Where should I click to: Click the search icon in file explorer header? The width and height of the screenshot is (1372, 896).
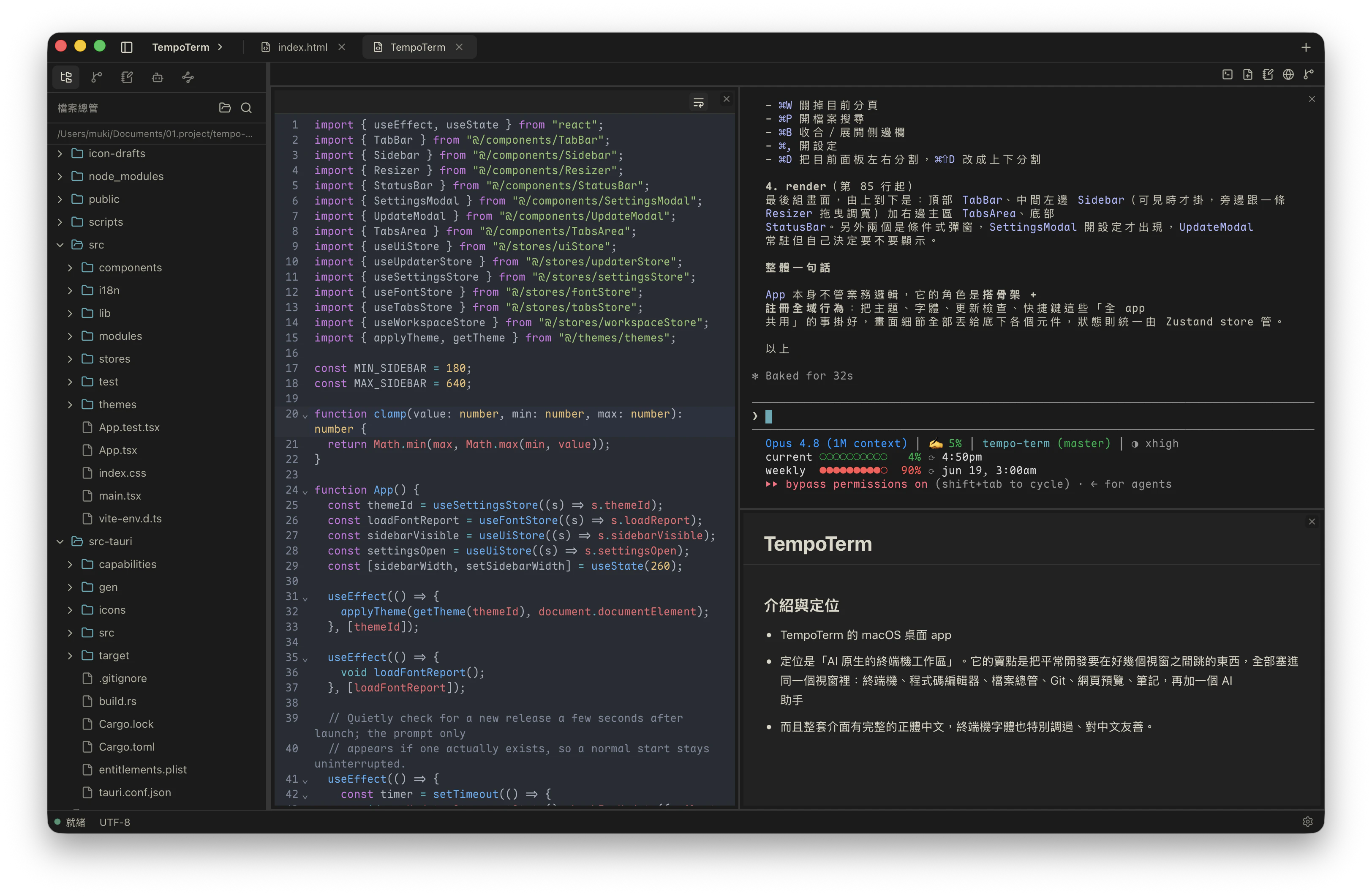click(x=246, y=108)
